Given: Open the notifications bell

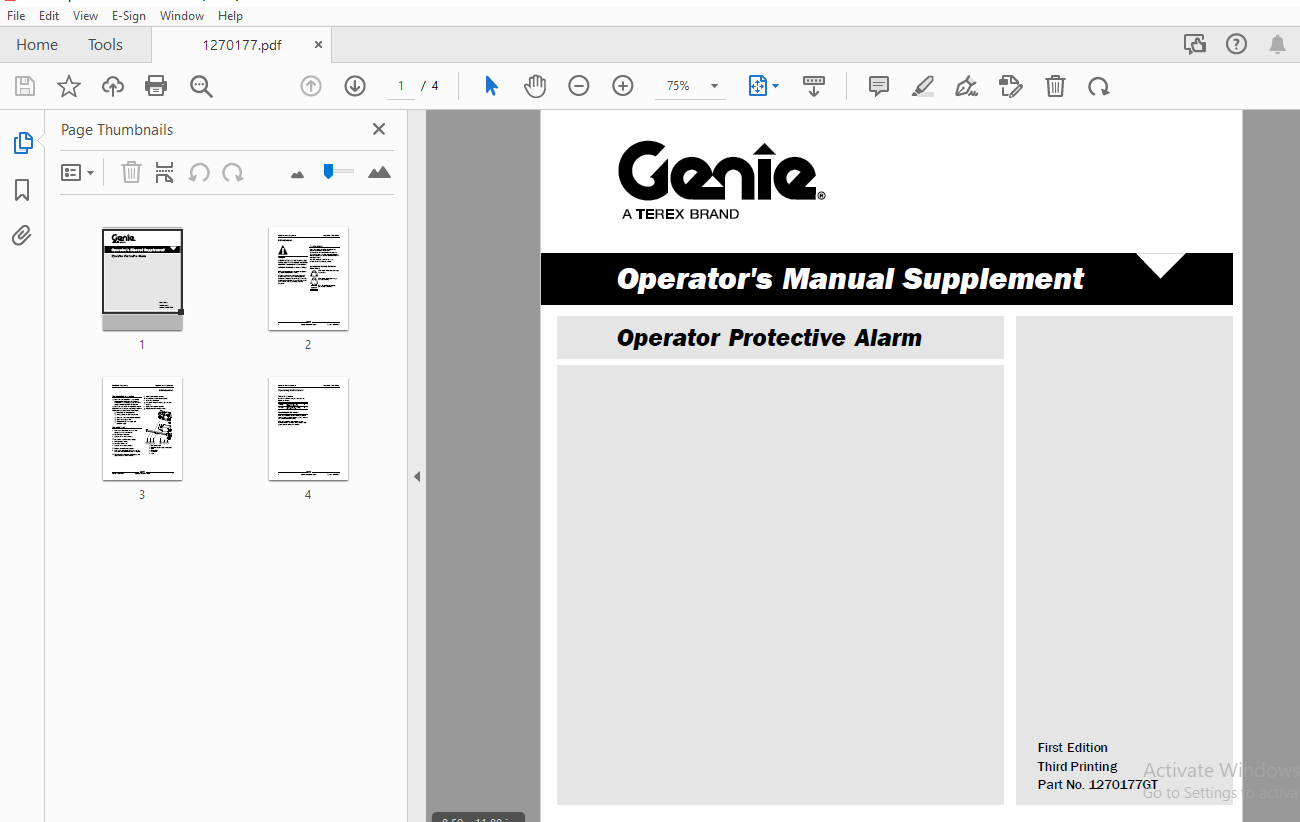Looking at the screenshot, I should click(1277, 44).
